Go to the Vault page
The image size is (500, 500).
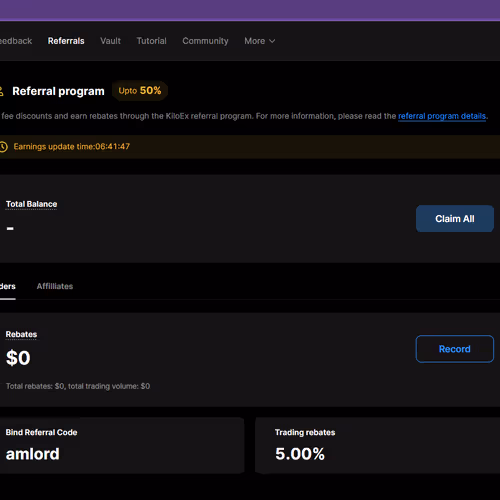click(x=110, y=41)
